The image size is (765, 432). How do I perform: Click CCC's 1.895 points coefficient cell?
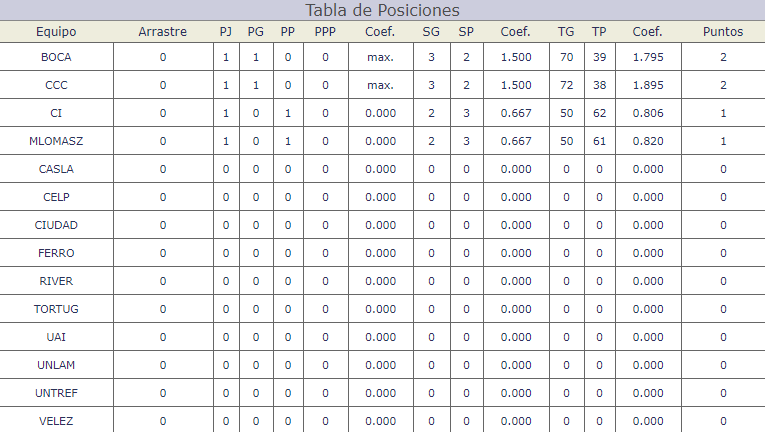tap(648, 85)
